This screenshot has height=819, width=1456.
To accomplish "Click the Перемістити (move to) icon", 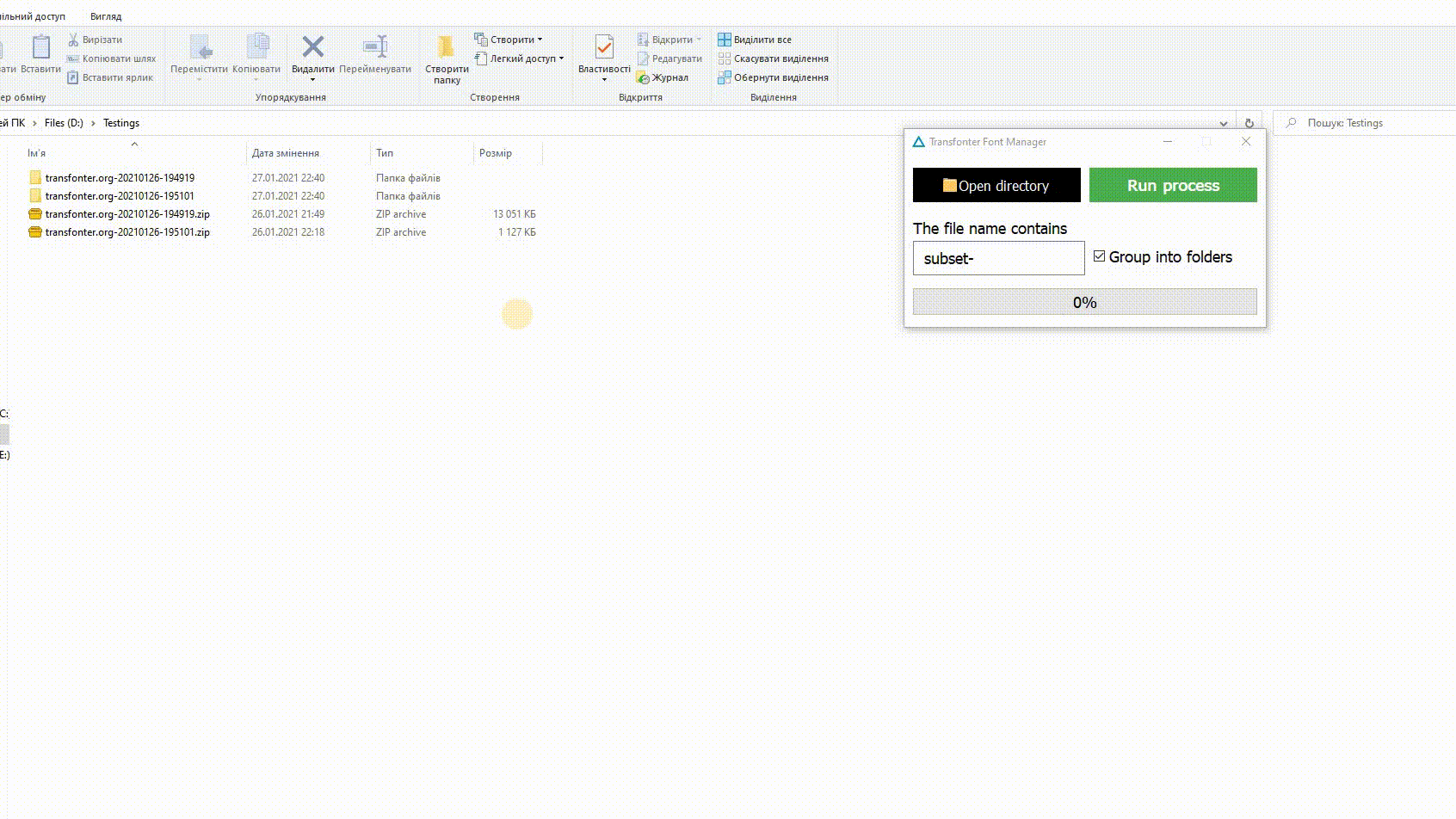I will point(200,46).
